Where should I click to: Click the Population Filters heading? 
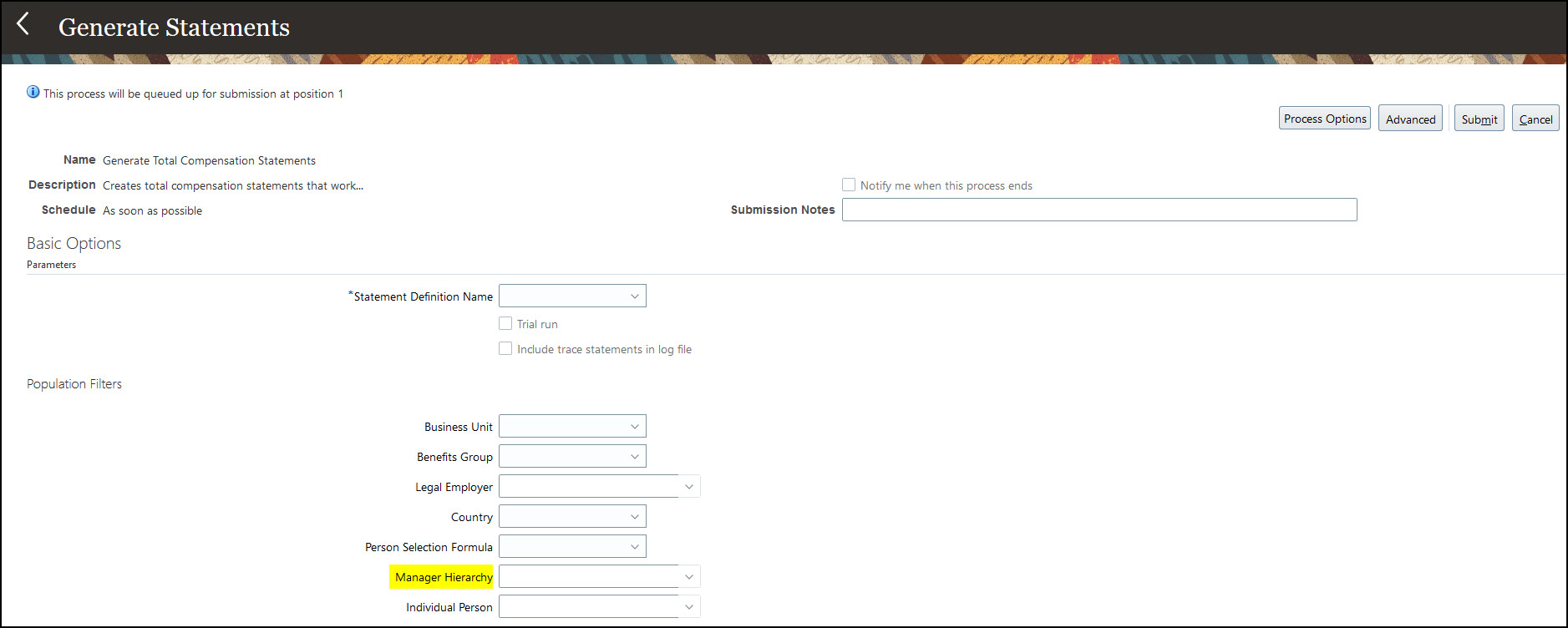[x=74, y=384]
